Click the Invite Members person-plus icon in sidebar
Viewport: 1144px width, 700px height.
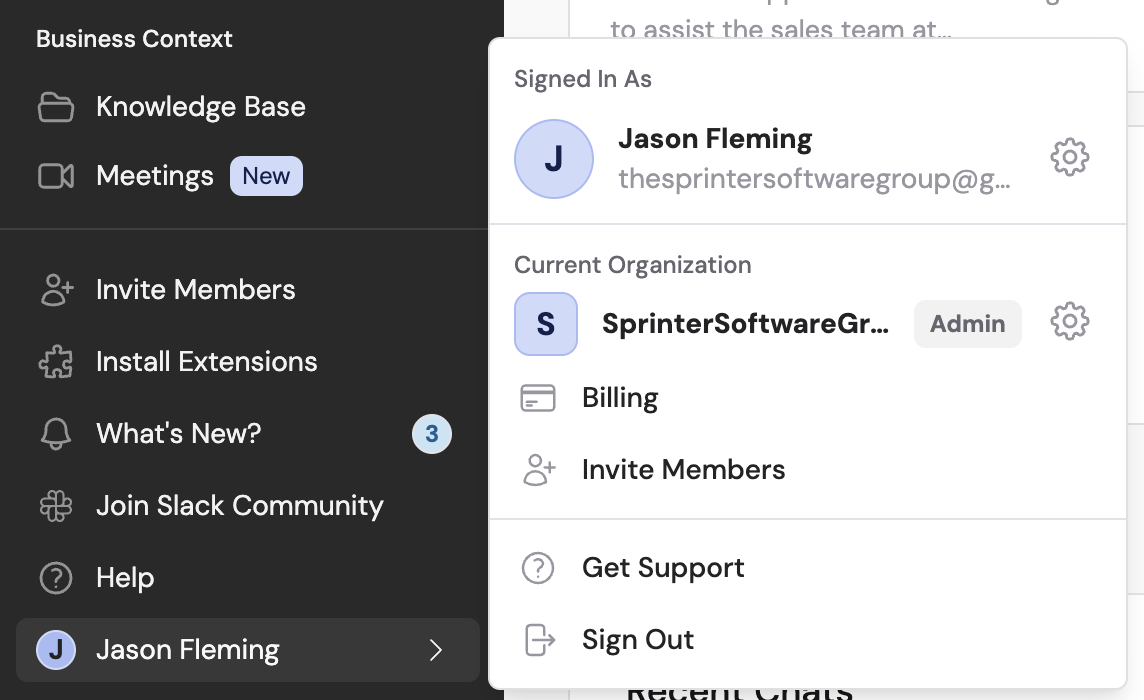tap(56, 289)
